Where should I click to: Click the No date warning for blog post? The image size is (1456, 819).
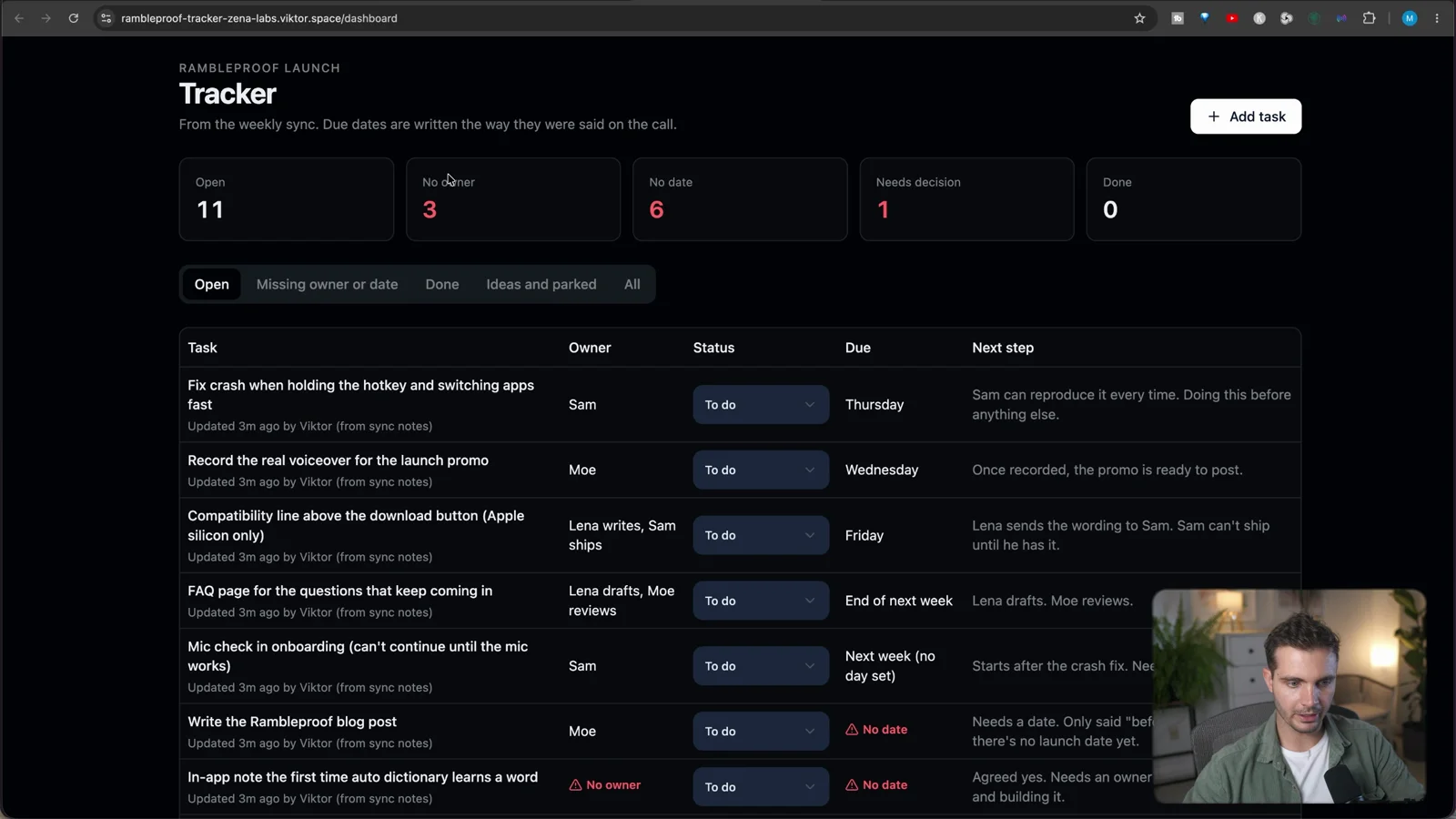coord(876,730)
